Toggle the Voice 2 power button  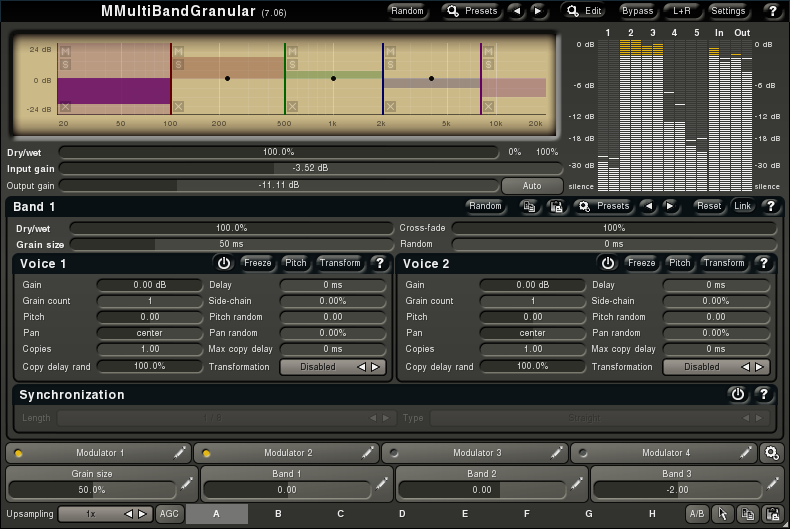(608, 264)
